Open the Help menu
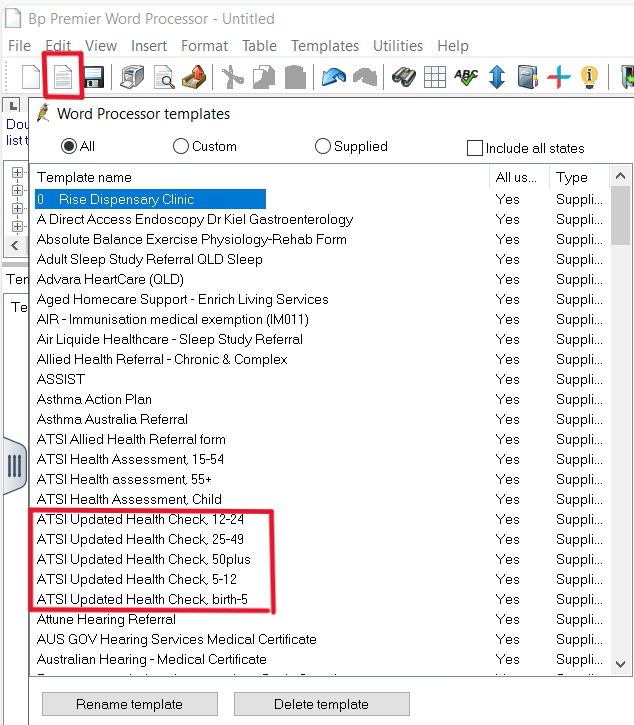634x725 pixels. pyautogui.click(x=453, y=46)
